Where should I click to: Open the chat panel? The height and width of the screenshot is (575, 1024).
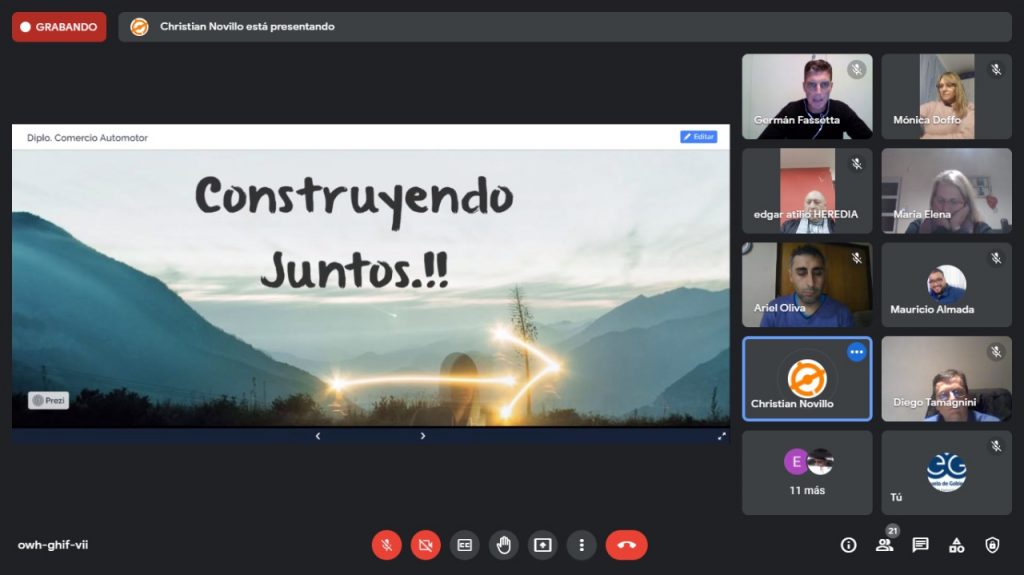(x=920, y=545)
